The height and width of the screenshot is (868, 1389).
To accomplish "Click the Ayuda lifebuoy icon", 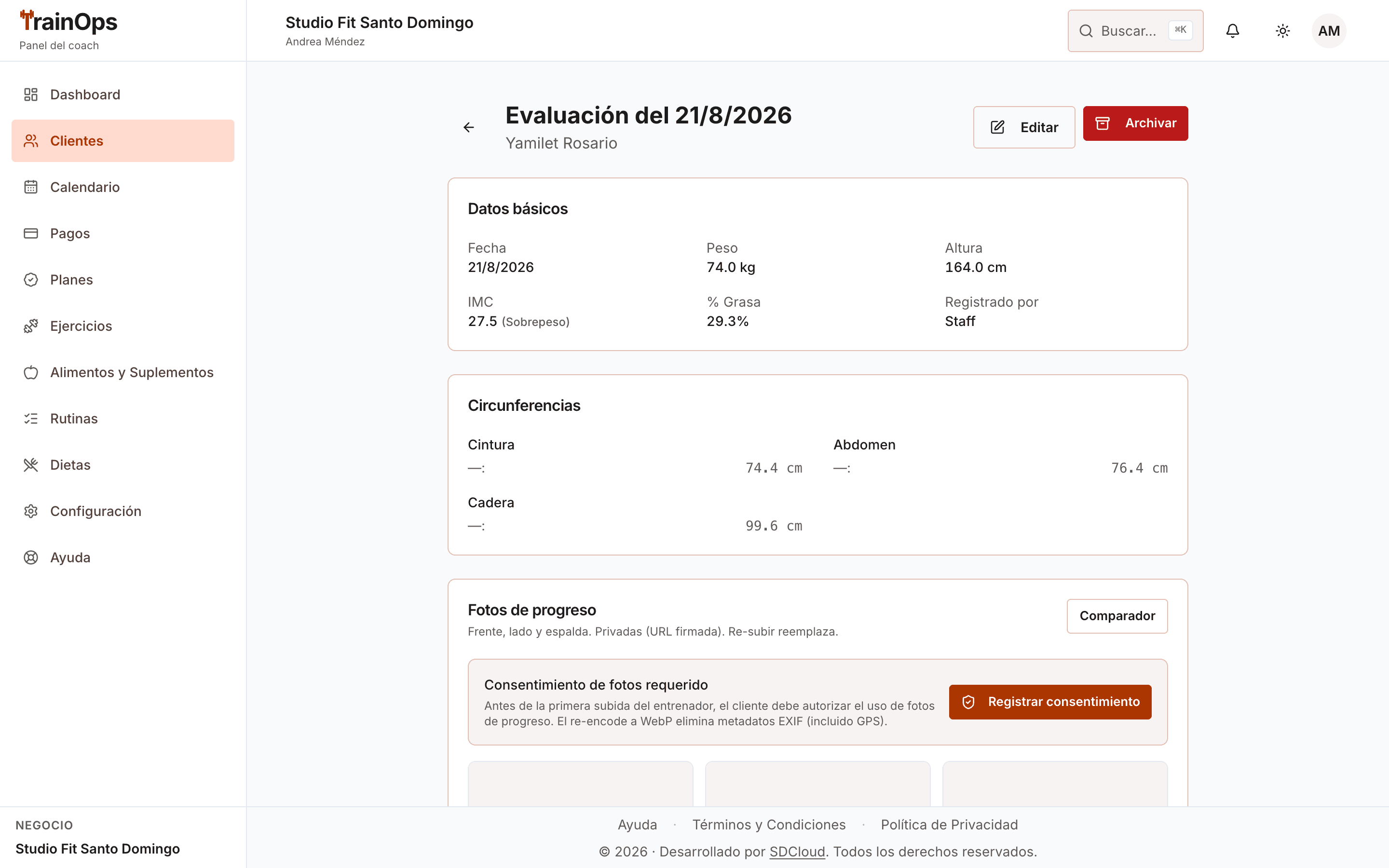I will tap(31, 557).
